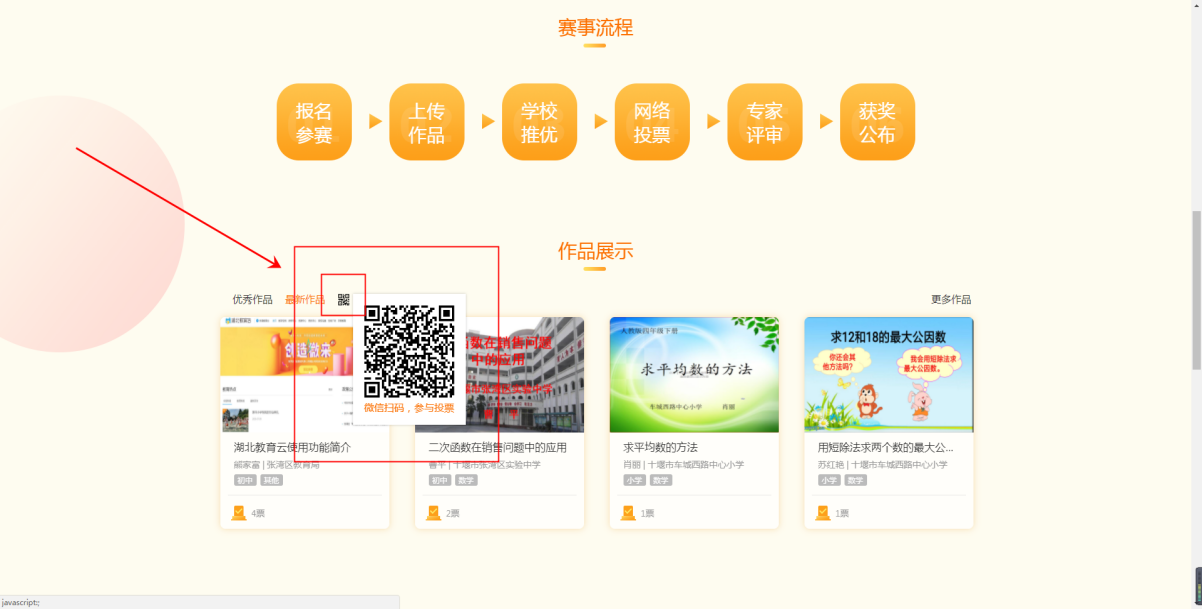Click the 赛事流程 heading

[x=595, y=27]
